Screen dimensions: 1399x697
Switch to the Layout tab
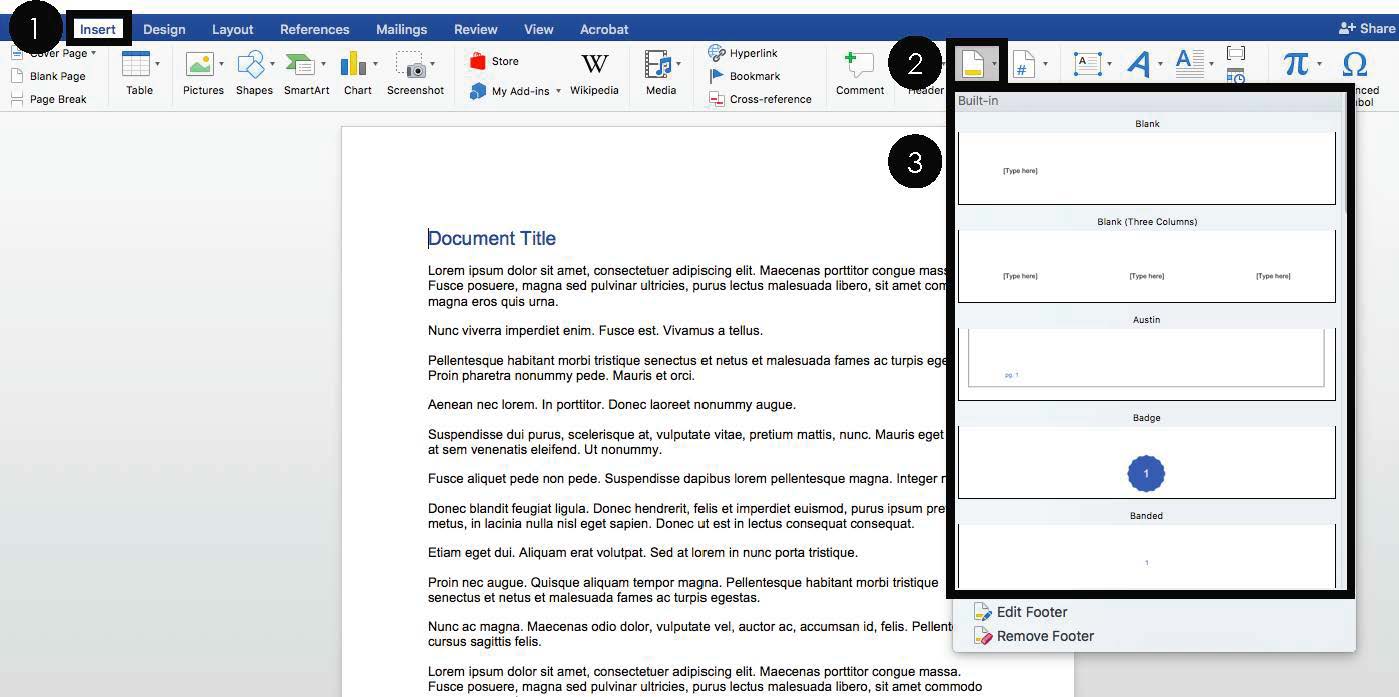click(233, 29)
